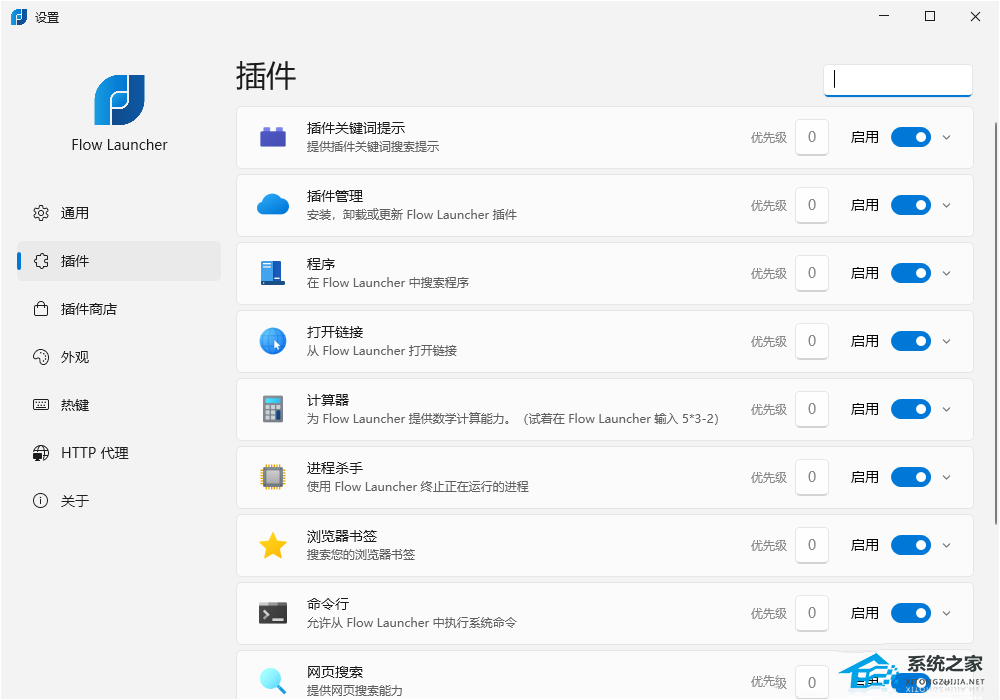Click the puzzle-piece icon of 插件关键词提示
The image size is (1000, 700).
coord(273,137)
